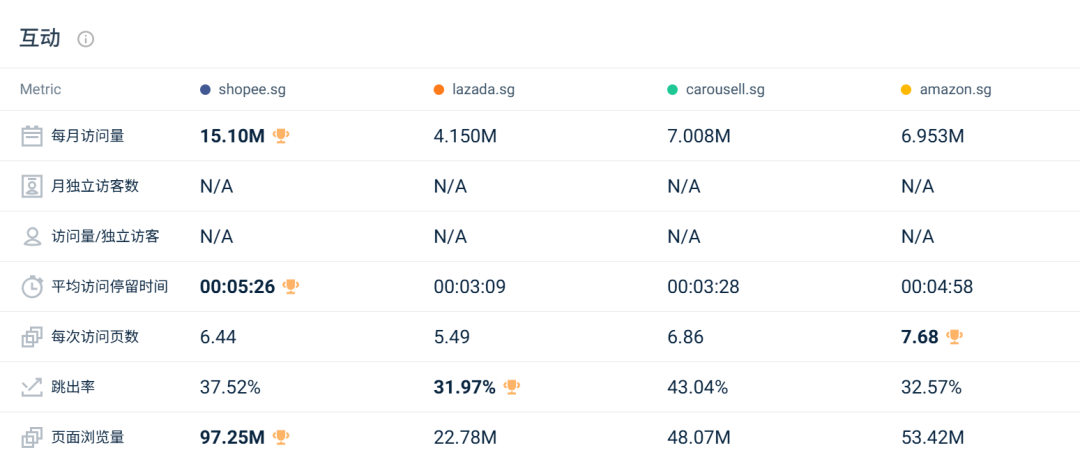This screenshot has height=457, width=1080.
Task: Click the trophy next to 00:05:26
Action: 291,287
